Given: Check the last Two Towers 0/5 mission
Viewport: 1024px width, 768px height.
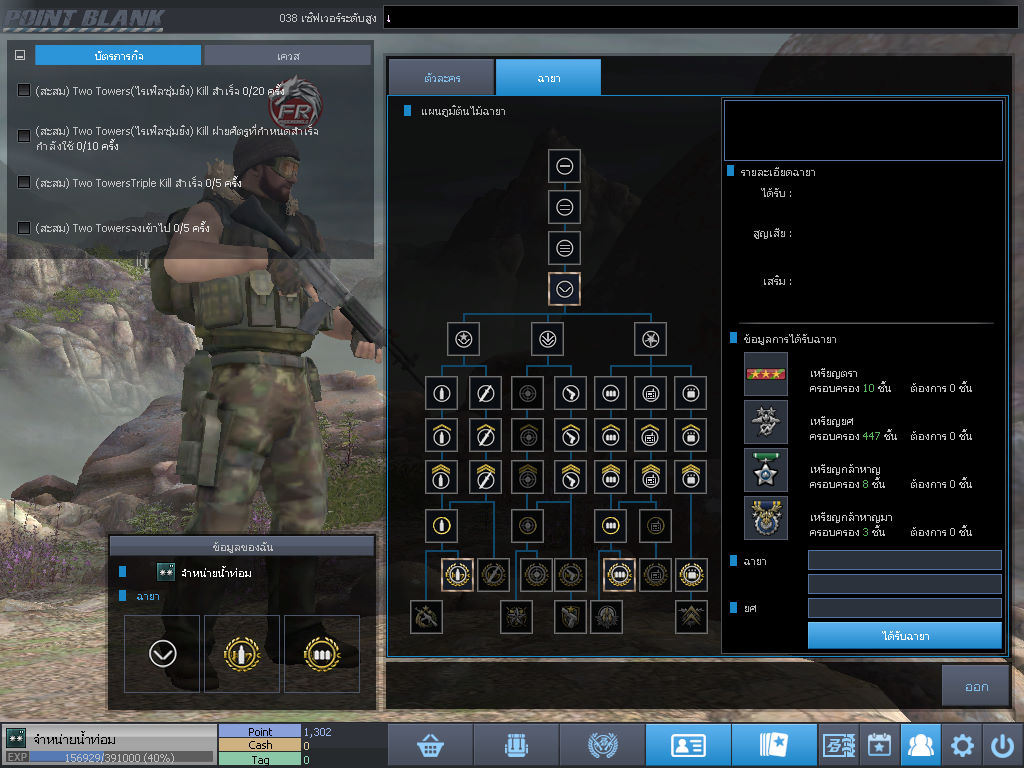Looking at the screenshot, I should pyautogui.click(x=24, y=228).
